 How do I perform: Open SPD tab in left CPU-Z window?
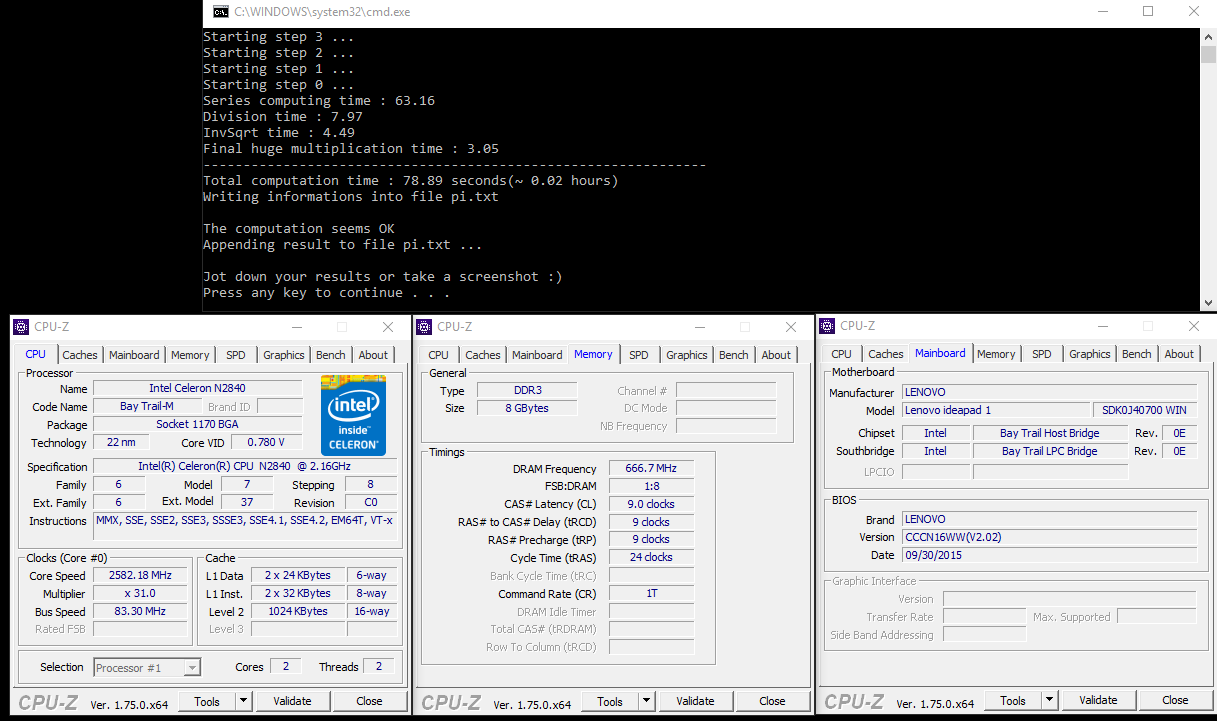235,355
